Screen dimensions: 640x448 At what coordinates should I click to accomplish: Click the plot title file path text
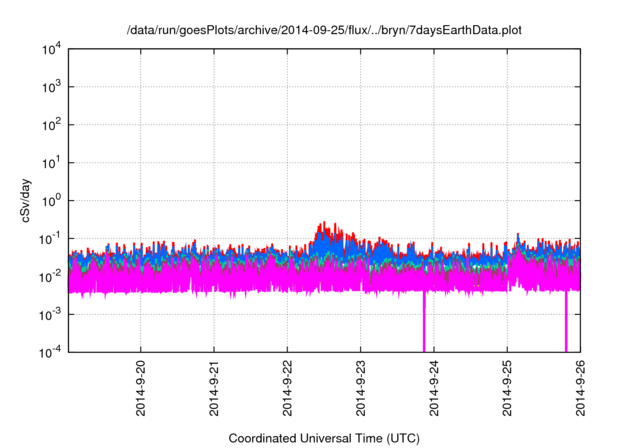324,30
